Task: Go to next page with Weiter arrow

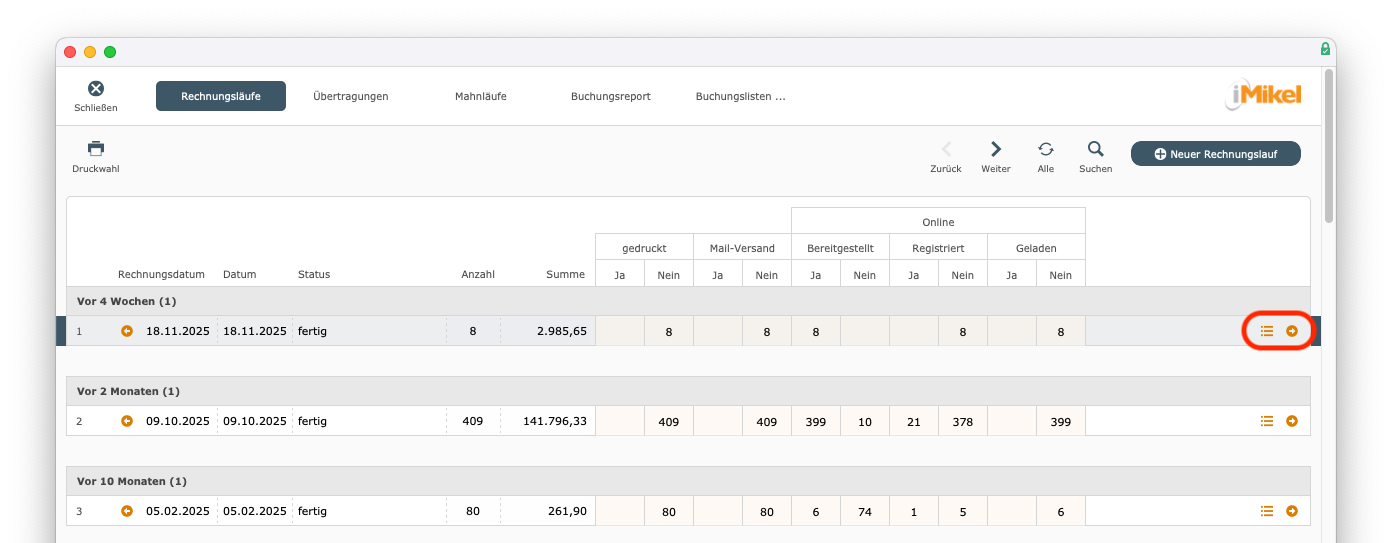Action: (995, 149)
